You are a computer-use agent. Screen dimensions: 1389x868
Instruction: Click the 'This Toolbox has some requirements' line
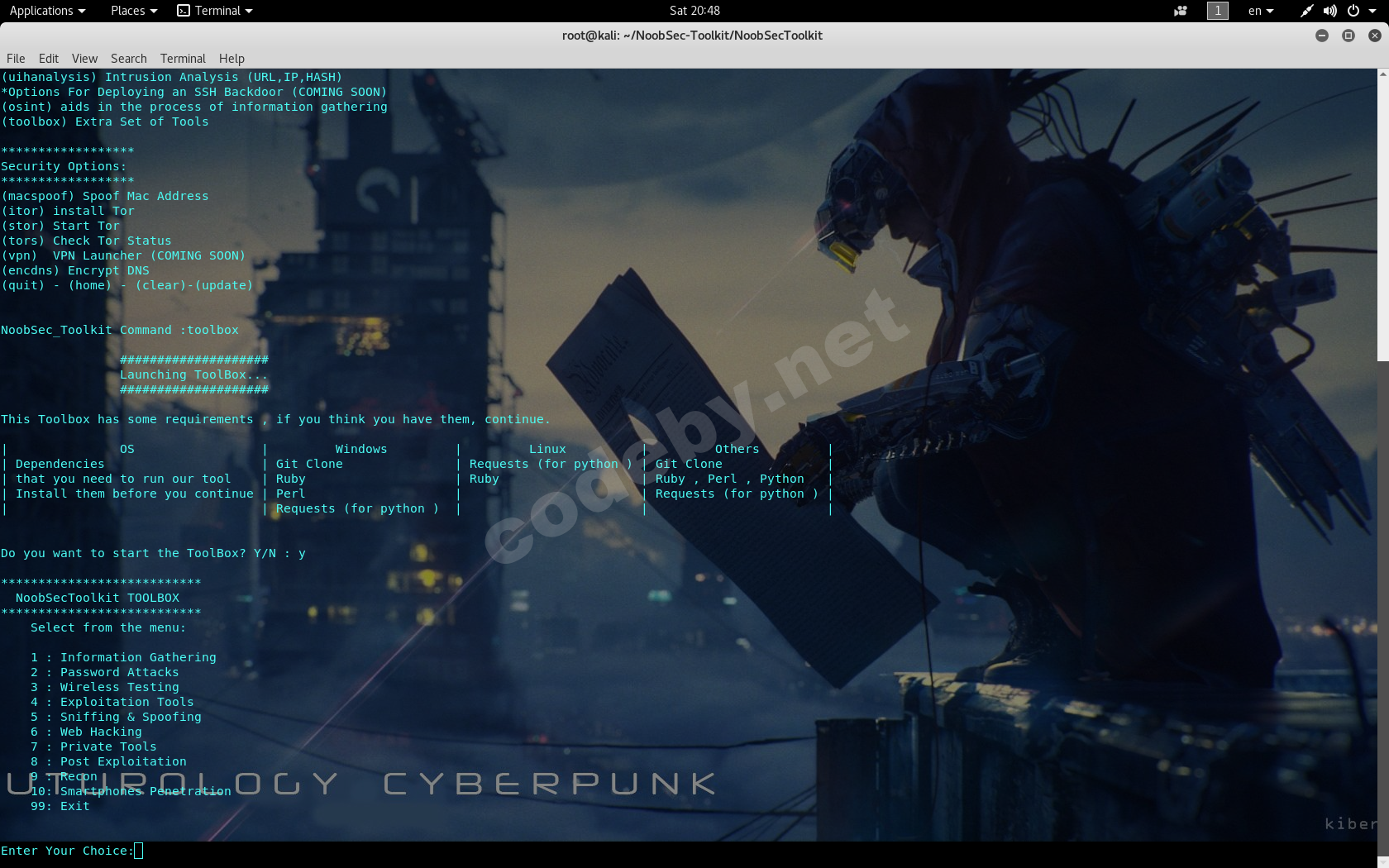275,419
